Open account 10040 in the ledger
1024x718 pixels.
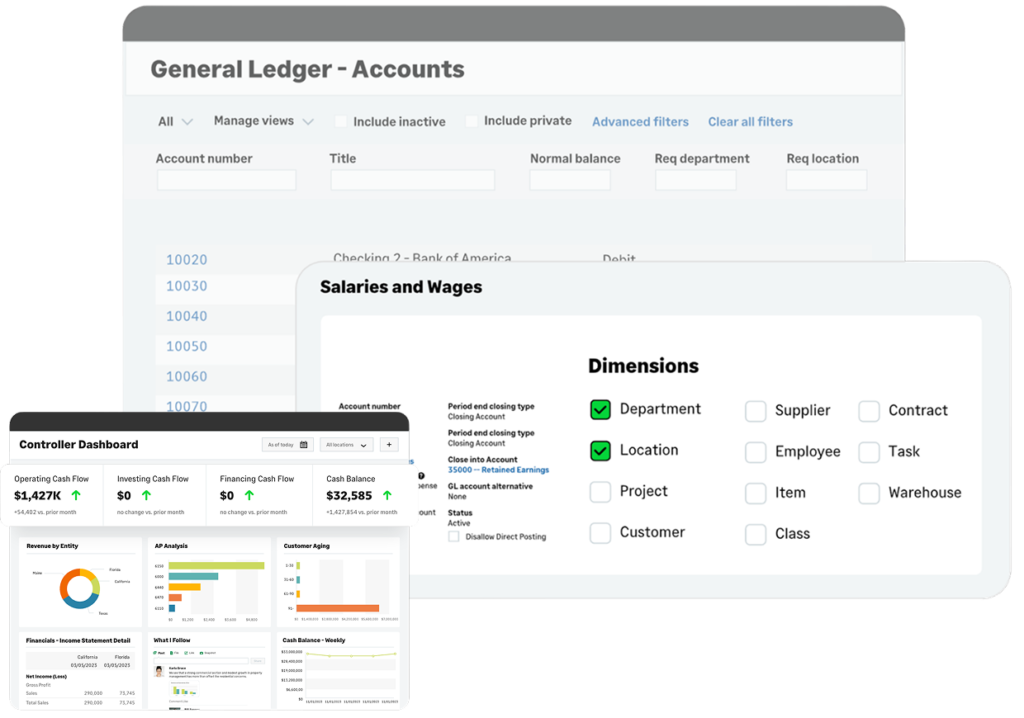click(x=186, y=316)
